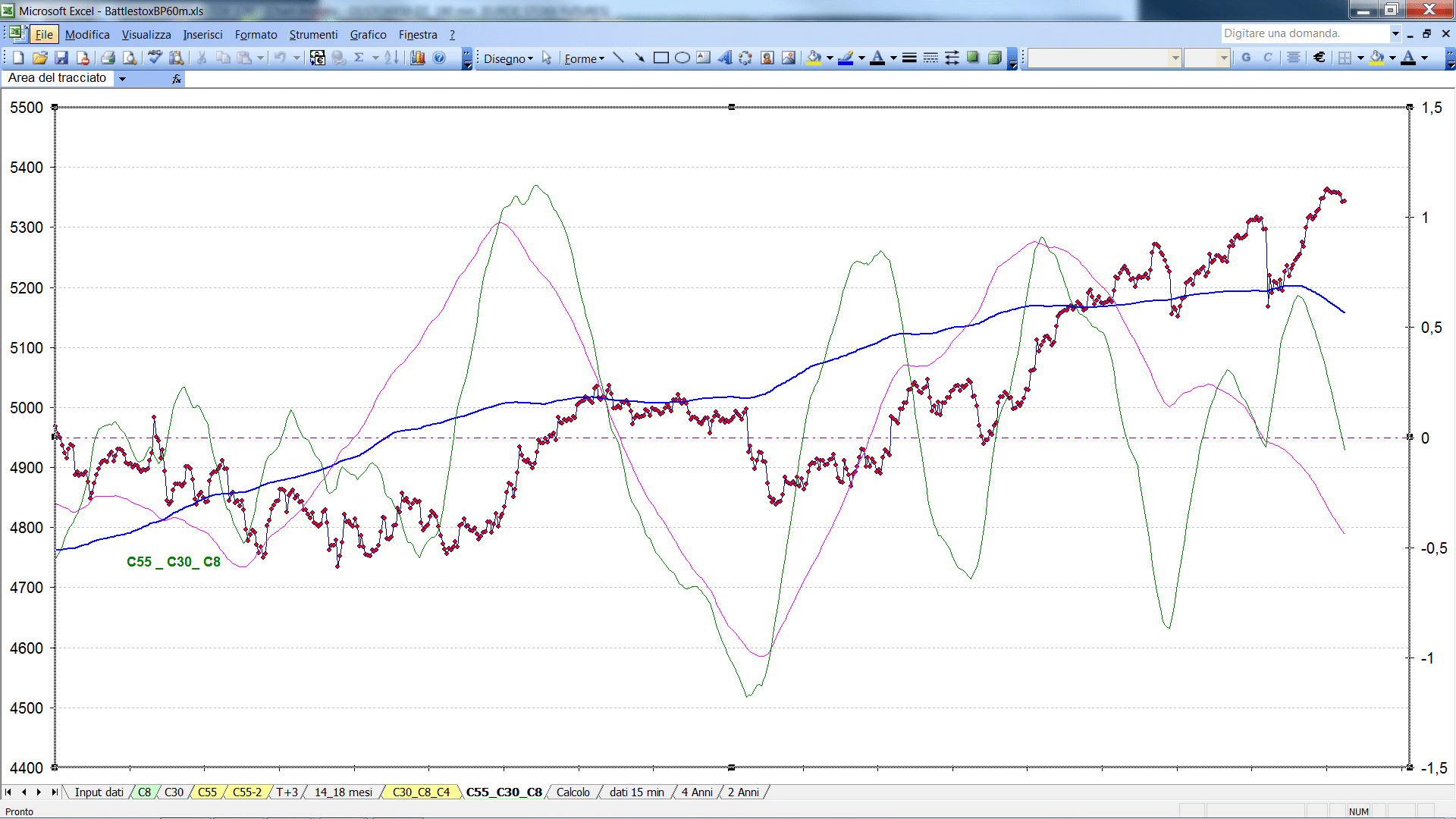This screenshot has width=1456, height=819.
Task: Select the Arrow drawing tool
Action: click(640, 58)
